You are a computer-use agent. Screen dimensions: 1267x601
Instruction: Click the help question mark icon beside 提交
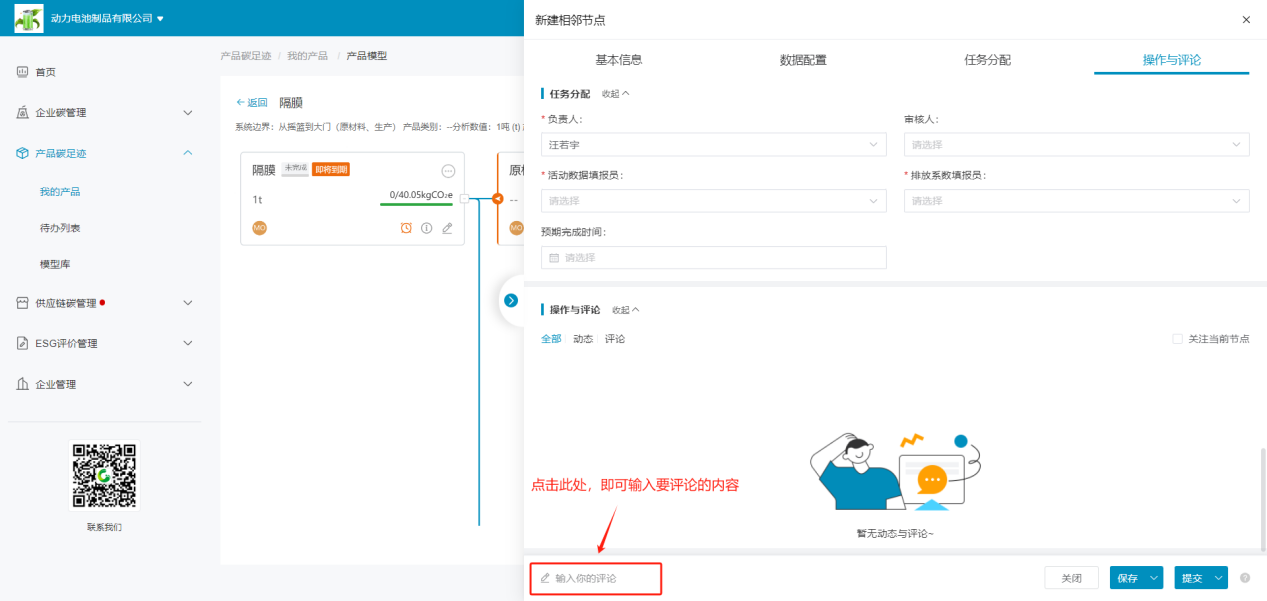point(1245,578)
